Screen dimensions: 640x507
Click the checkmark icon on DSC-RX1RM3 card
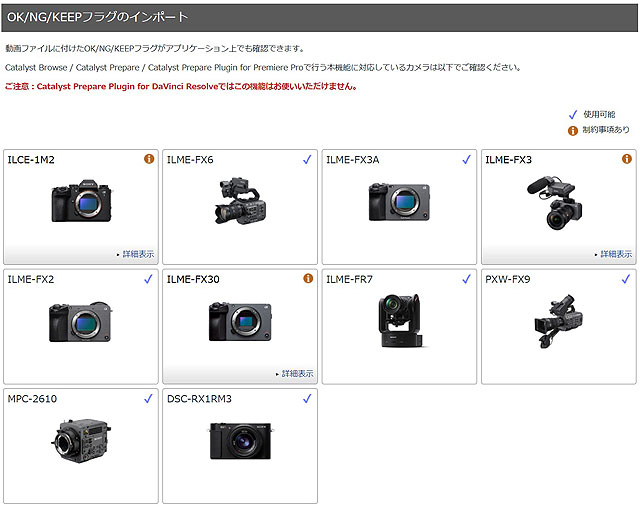click(308, 398)
